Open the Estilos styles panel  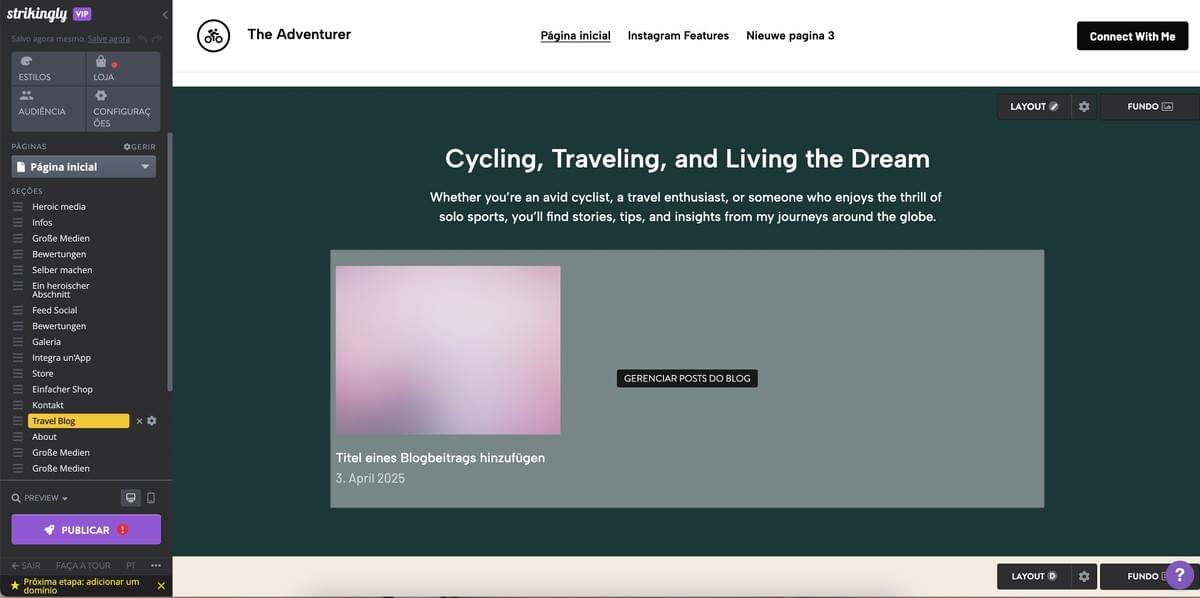(x=48, y=68)
